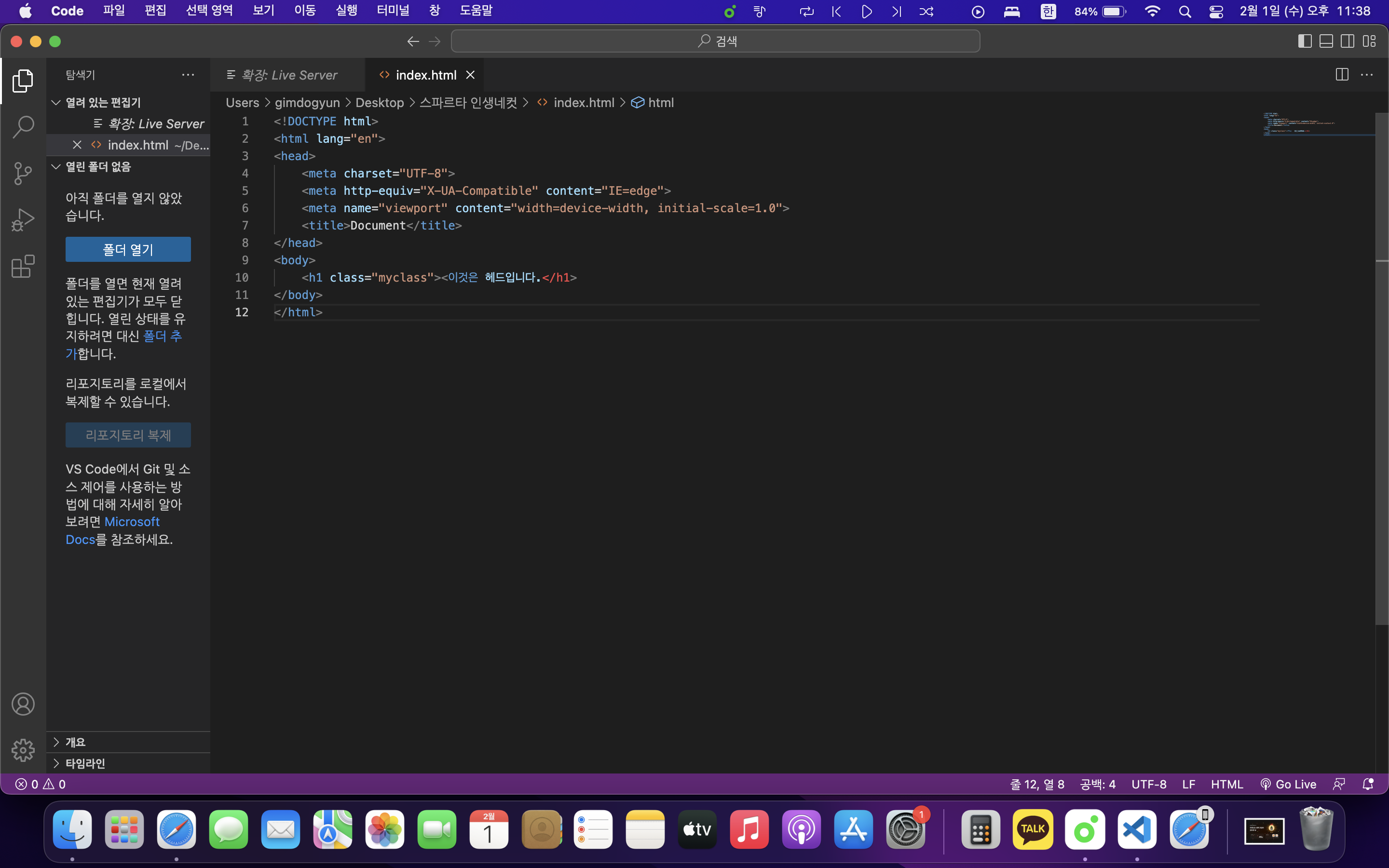
Task: Open the Explorer view in activity bar
Action: tap(23, 81)
